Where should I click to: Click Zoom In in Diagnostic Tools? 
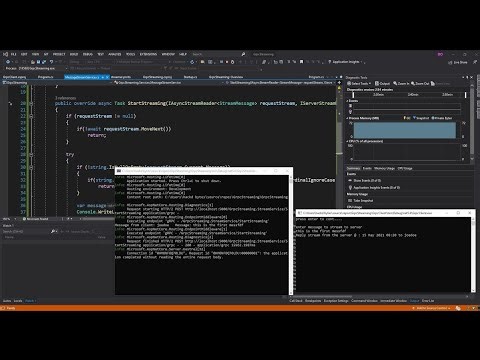401,83
